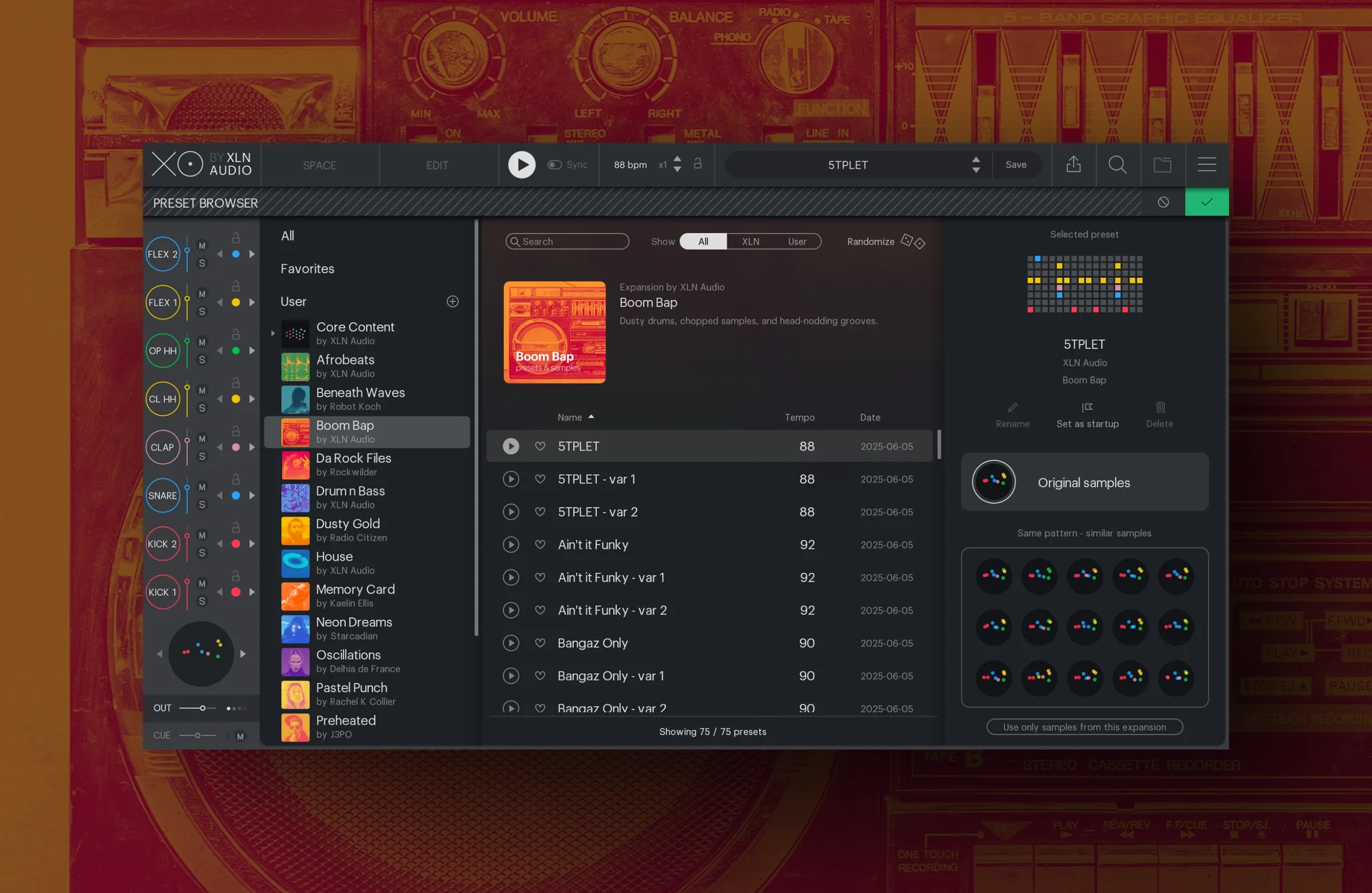Lock the KICK 2 channel sample
The image size is (1372, 893).
pyautogui.click(x=236, y=527)
